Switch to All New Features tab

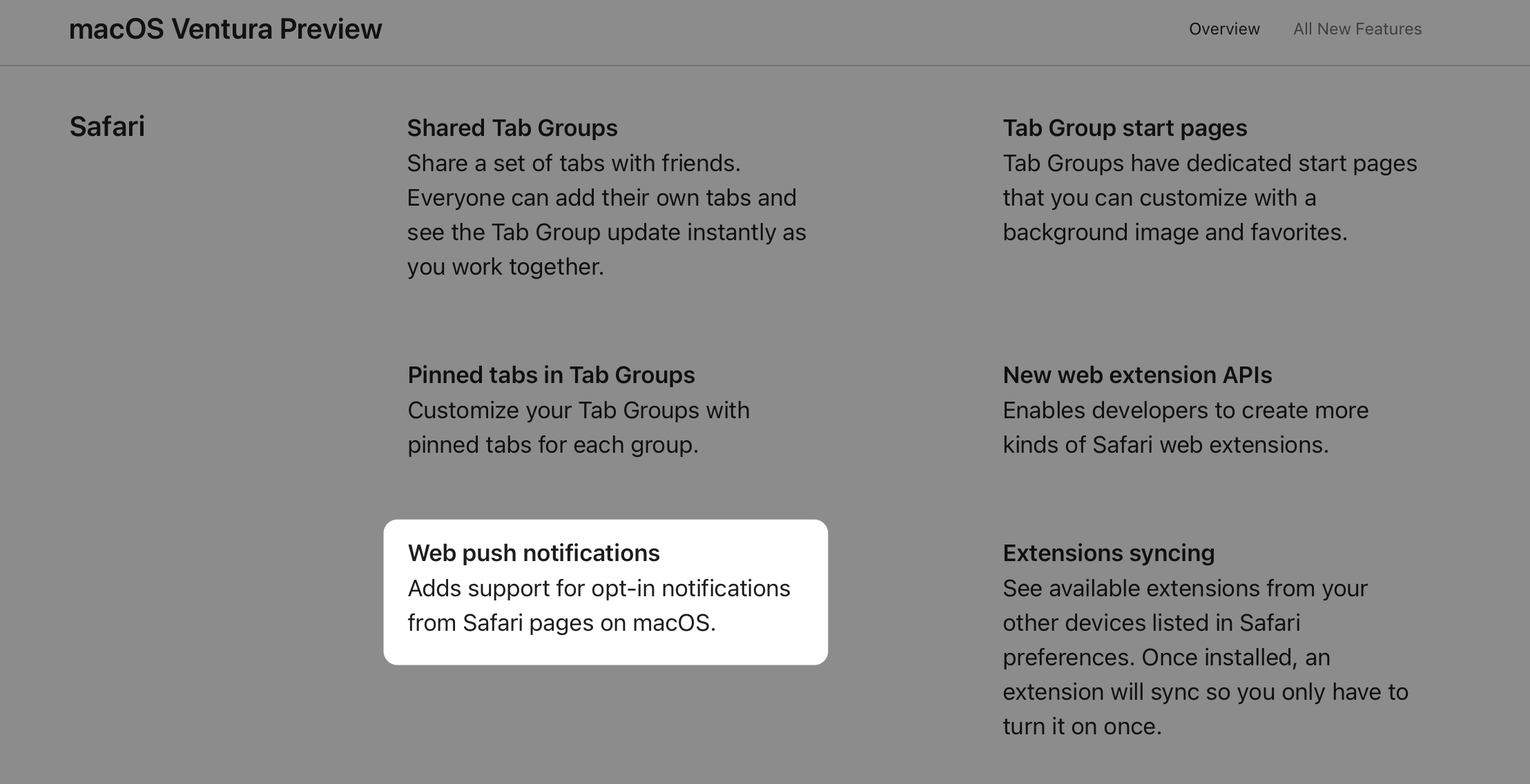(x=1357, y=29)
